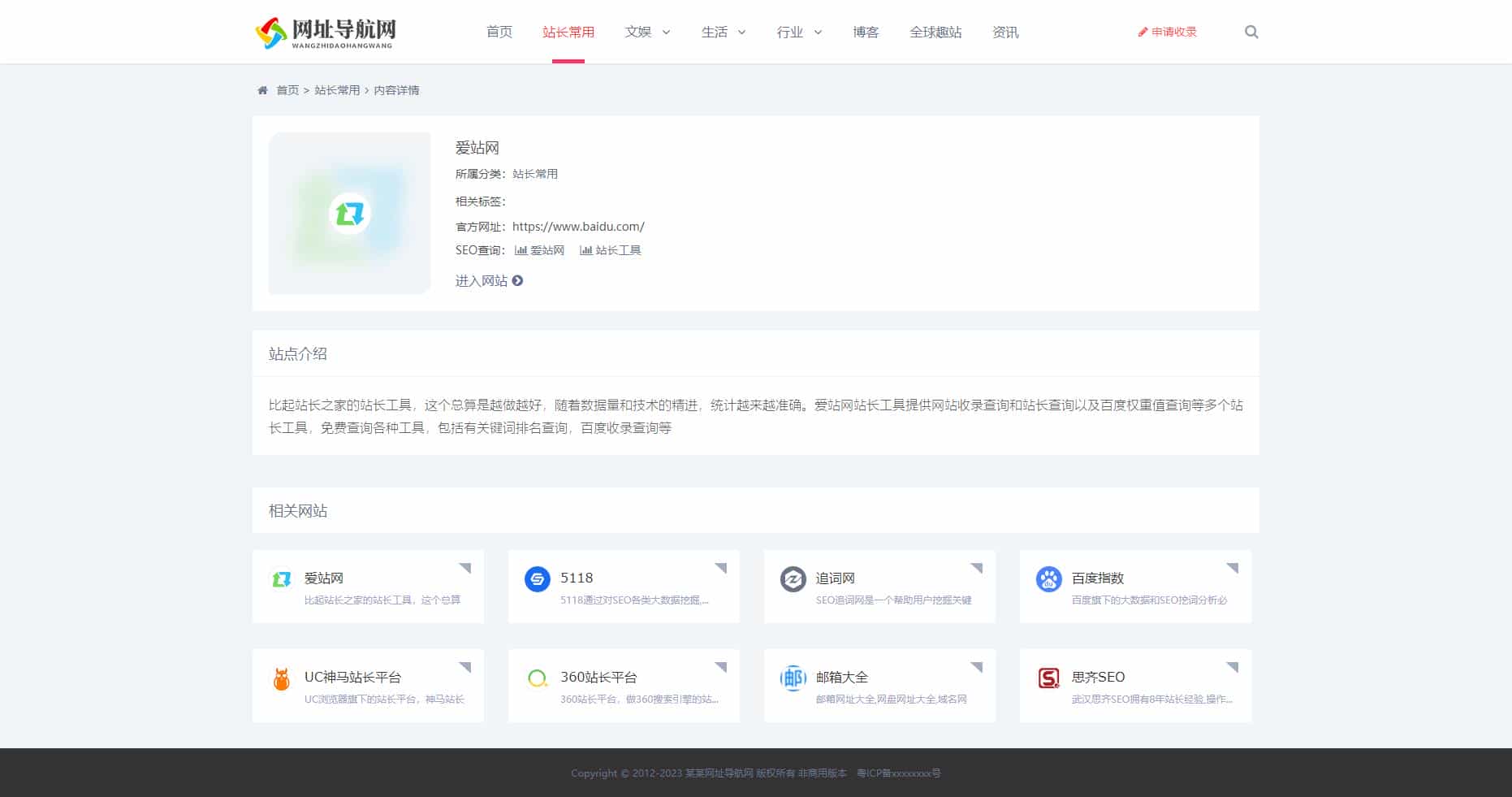Expand the 生活 dropdown chevron
The image size is (1512, 797).
(x=742, y=32)
